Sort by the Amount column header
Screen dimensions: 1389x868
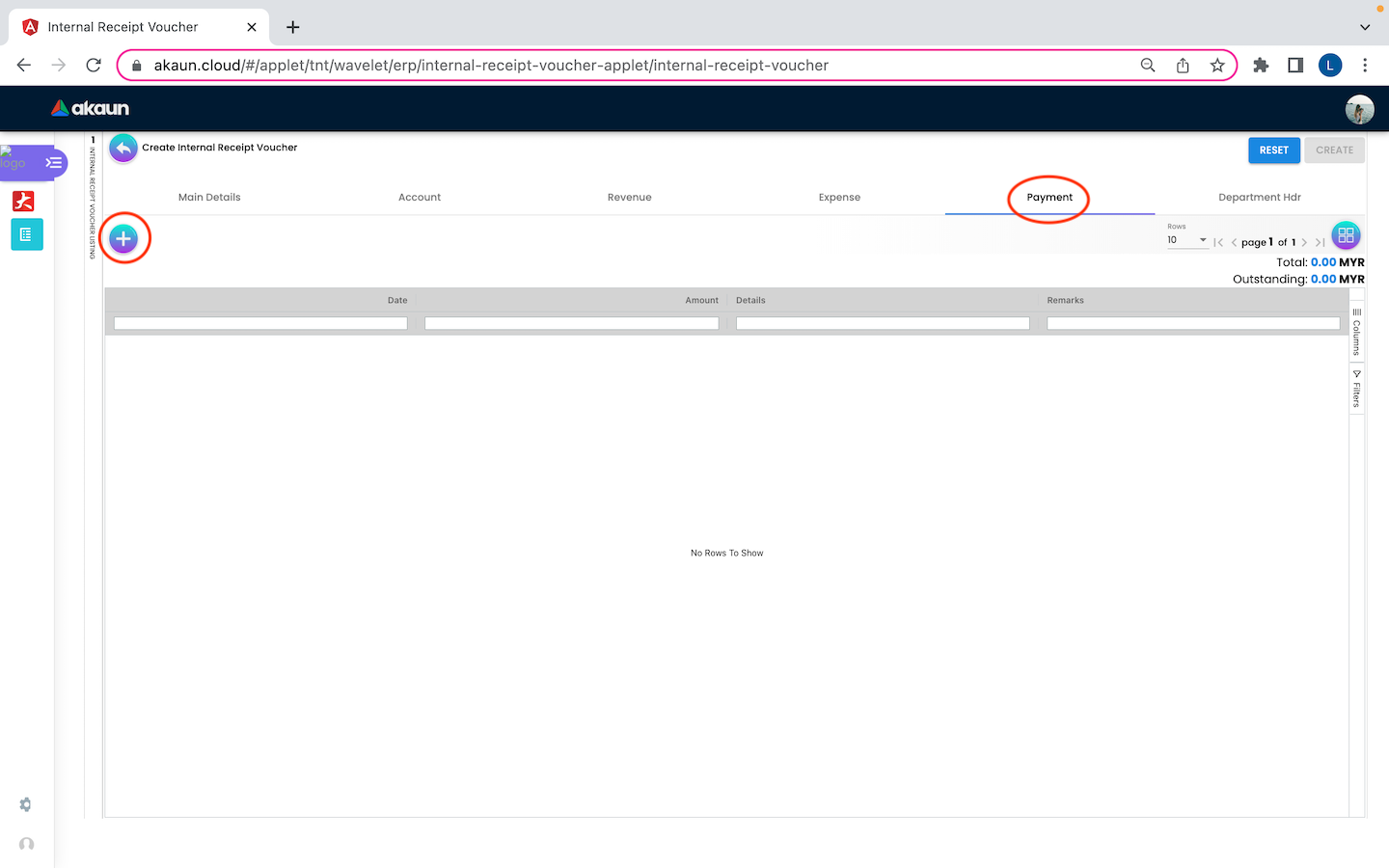pyautogui.click(x=702, y=300)
